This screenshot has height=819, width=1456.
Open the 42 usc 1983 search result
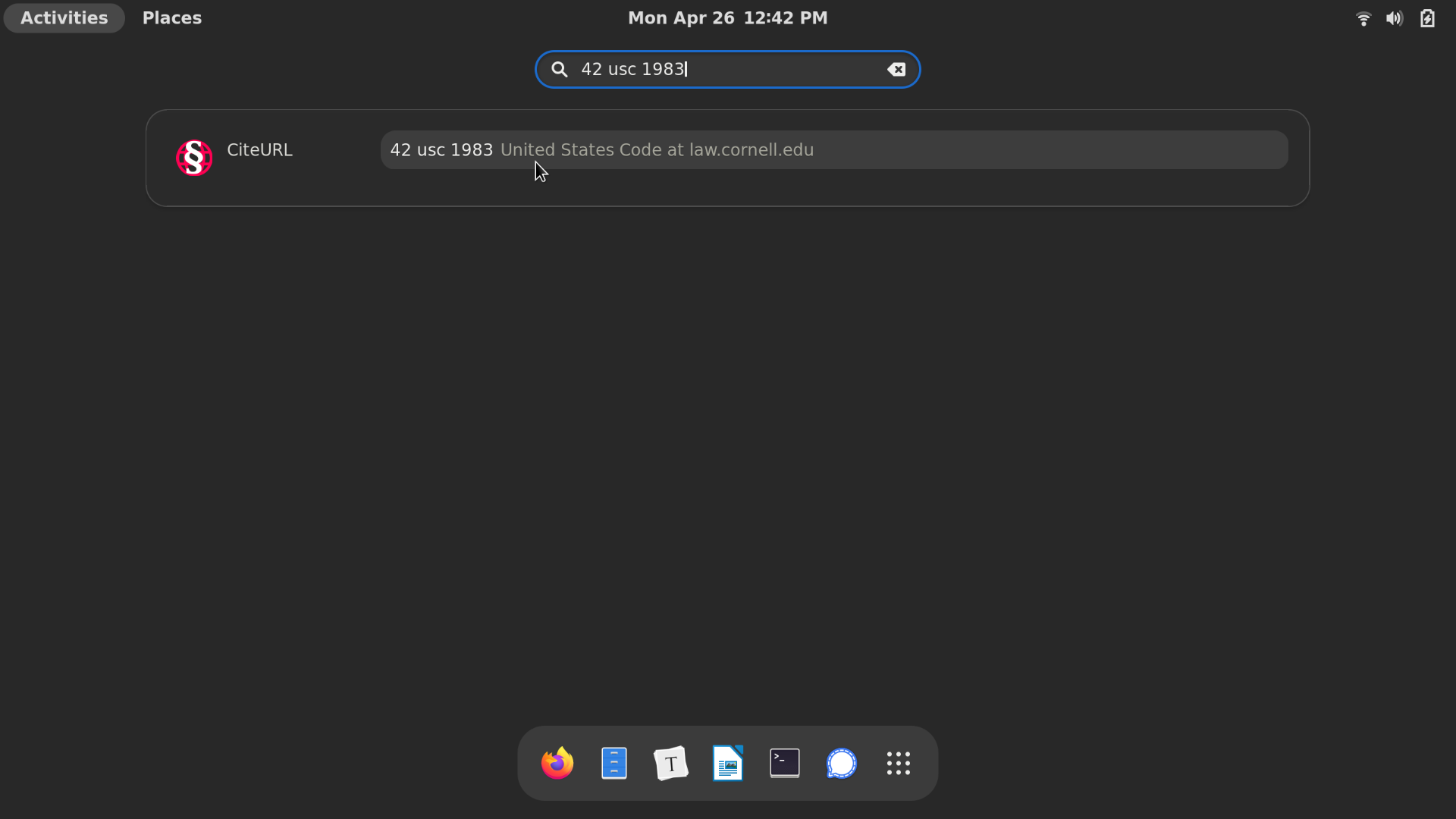pyautogui.click(x=441, y=150)
